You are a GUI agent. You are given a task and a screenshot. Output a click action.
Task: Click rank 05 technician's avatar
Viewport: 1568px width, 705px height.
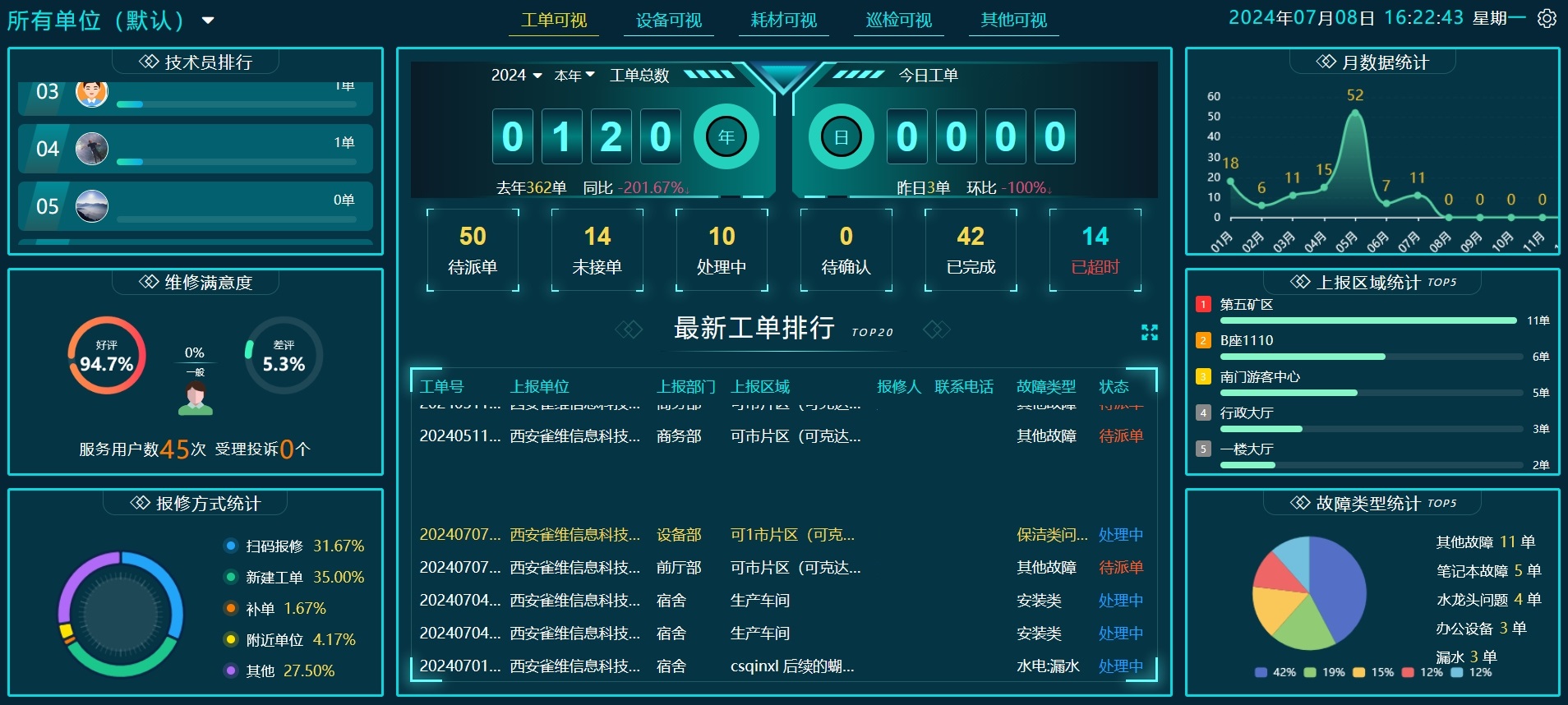(91, 205)
